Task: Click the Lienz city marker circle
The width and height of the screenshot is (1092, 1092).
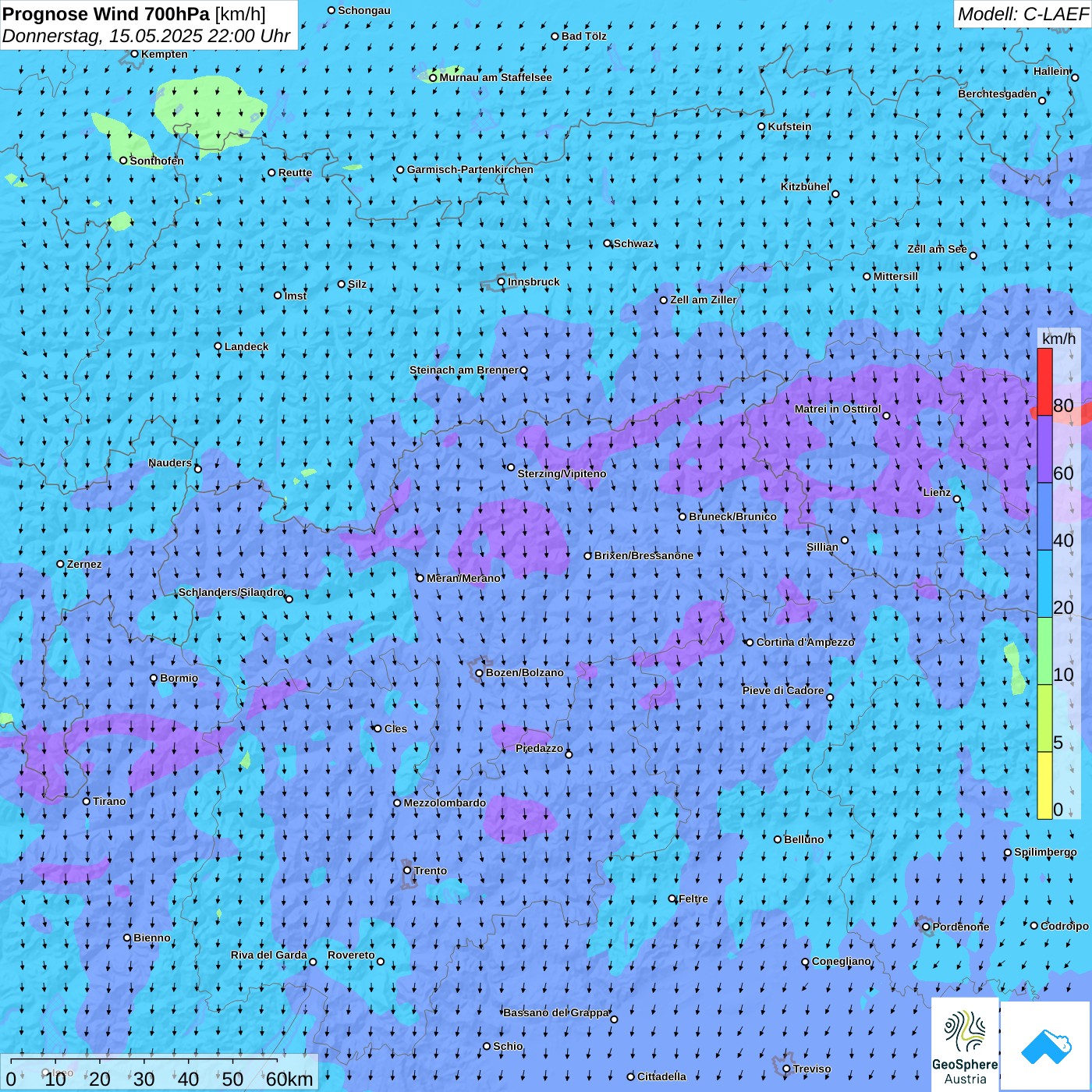Action: pos(957,499)
